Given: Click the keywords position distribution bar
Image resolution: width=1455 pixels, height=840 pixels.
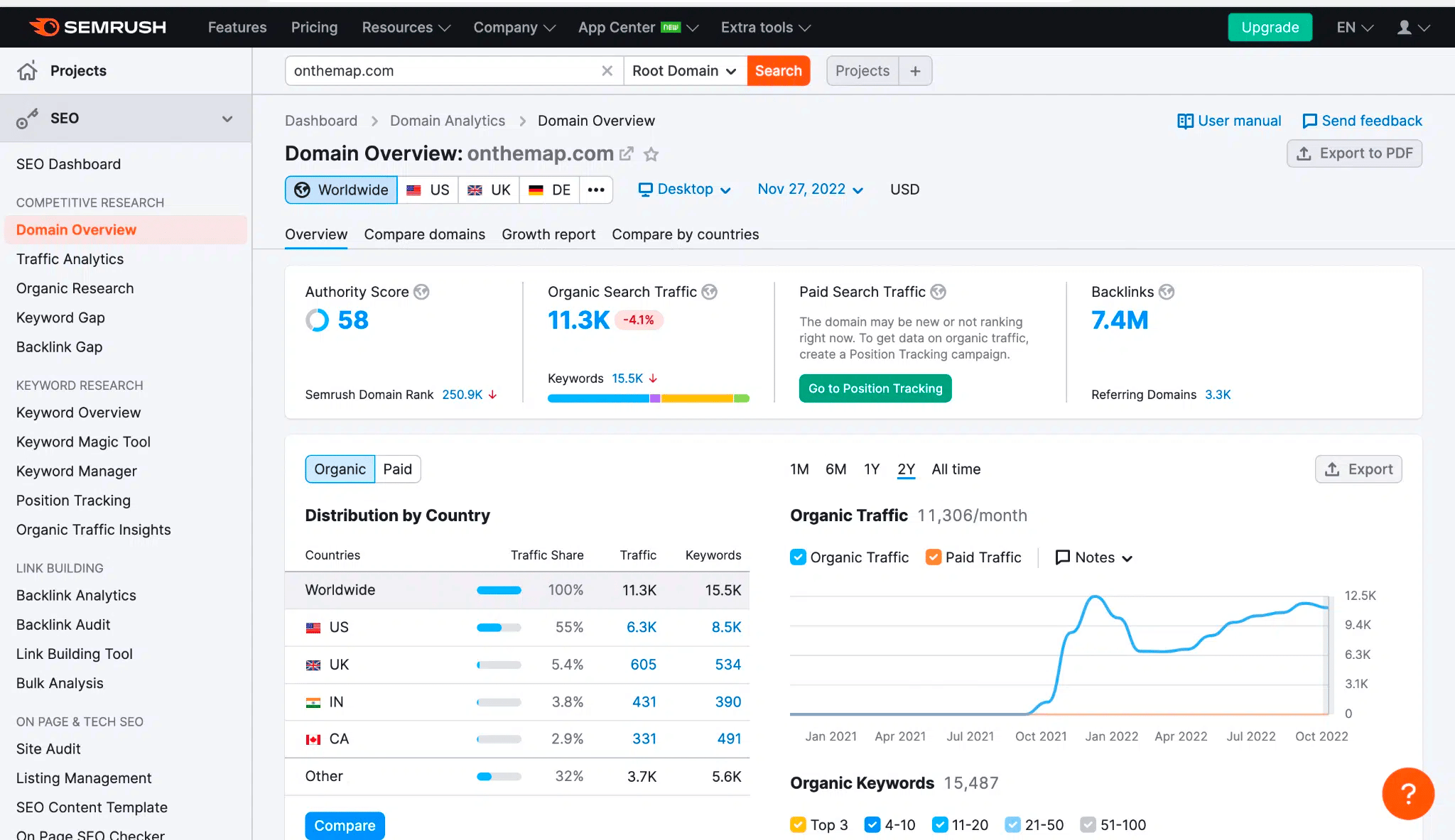Looking at the screenshot, I should click(x=649, y=398).
